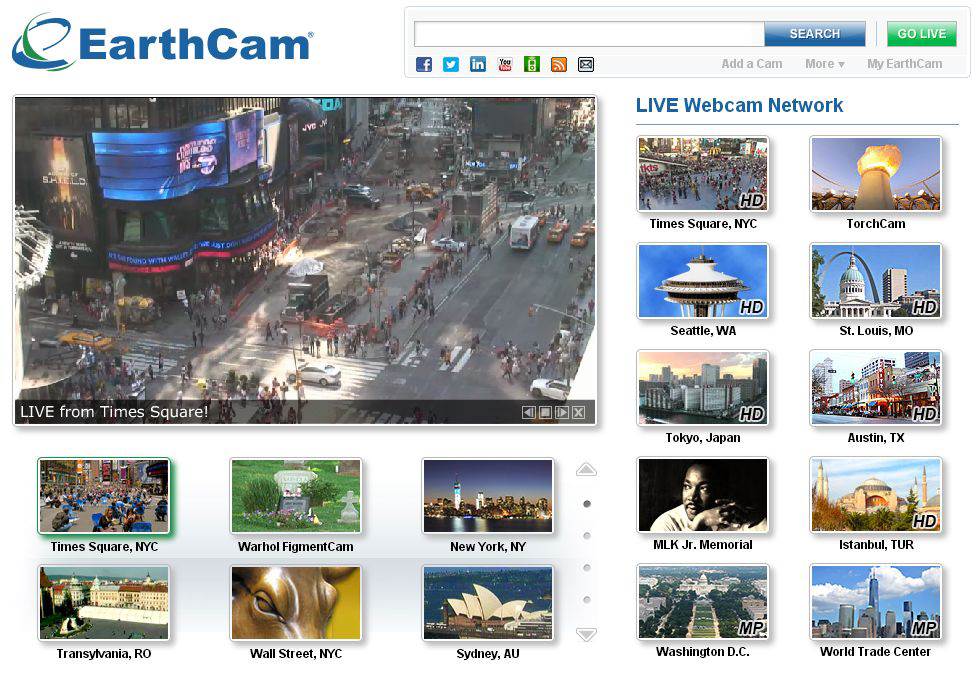Image resolution: width=978 pixels, height=674 pixels.
Task: Open the Austin, TX thumbnail
Action: [x=876, y=388]
